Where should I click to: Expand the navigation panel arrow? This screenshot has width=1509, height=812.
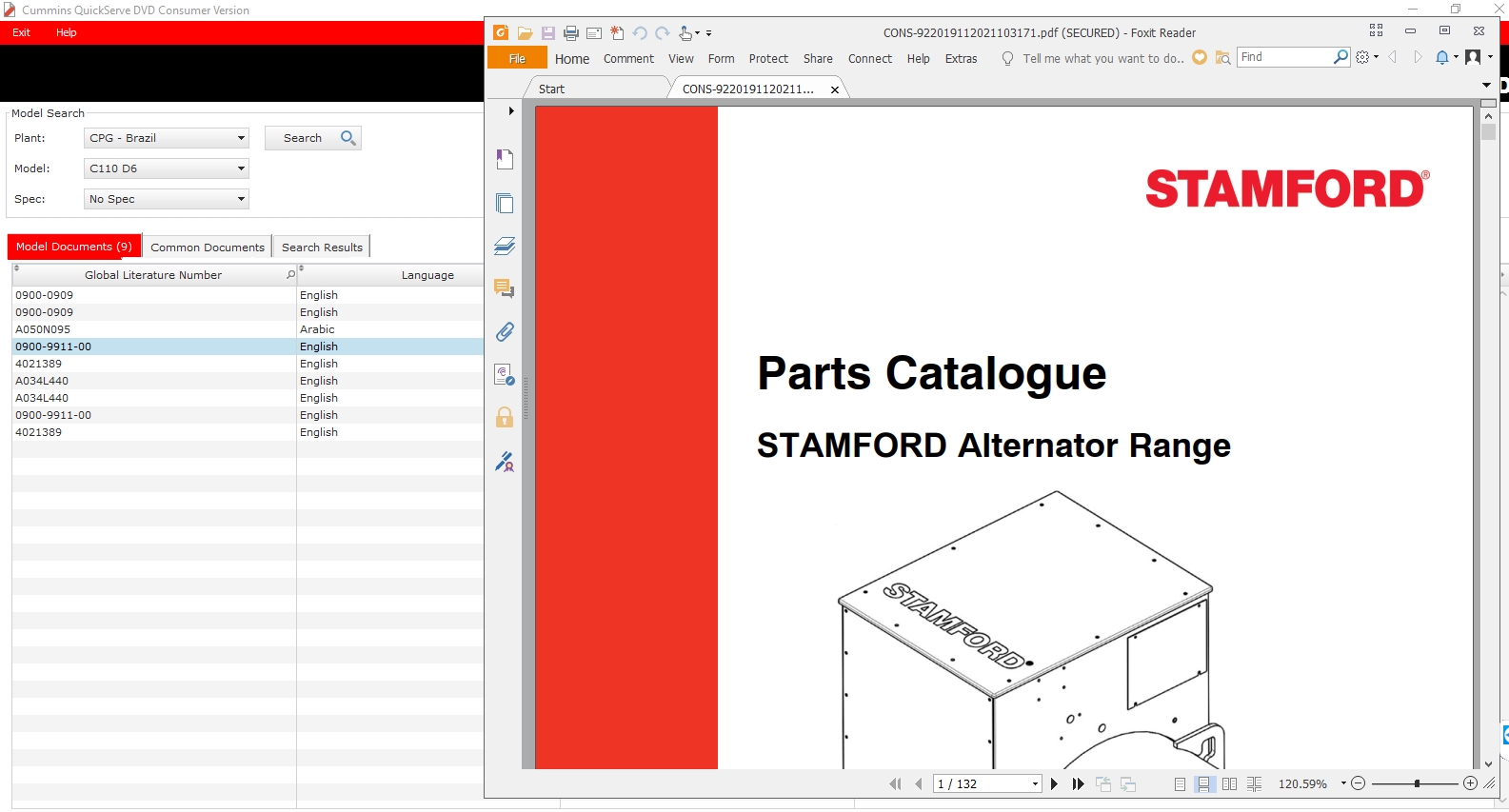click(x=511, y=111)
